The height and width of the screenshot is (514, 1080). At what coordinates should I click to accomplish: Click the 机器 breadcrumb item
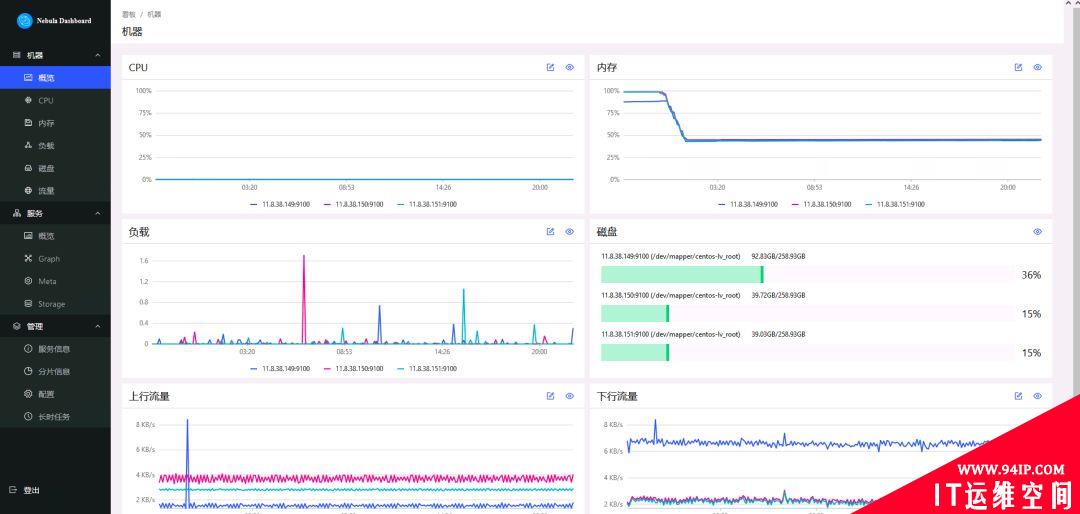[x=154, y=14]
